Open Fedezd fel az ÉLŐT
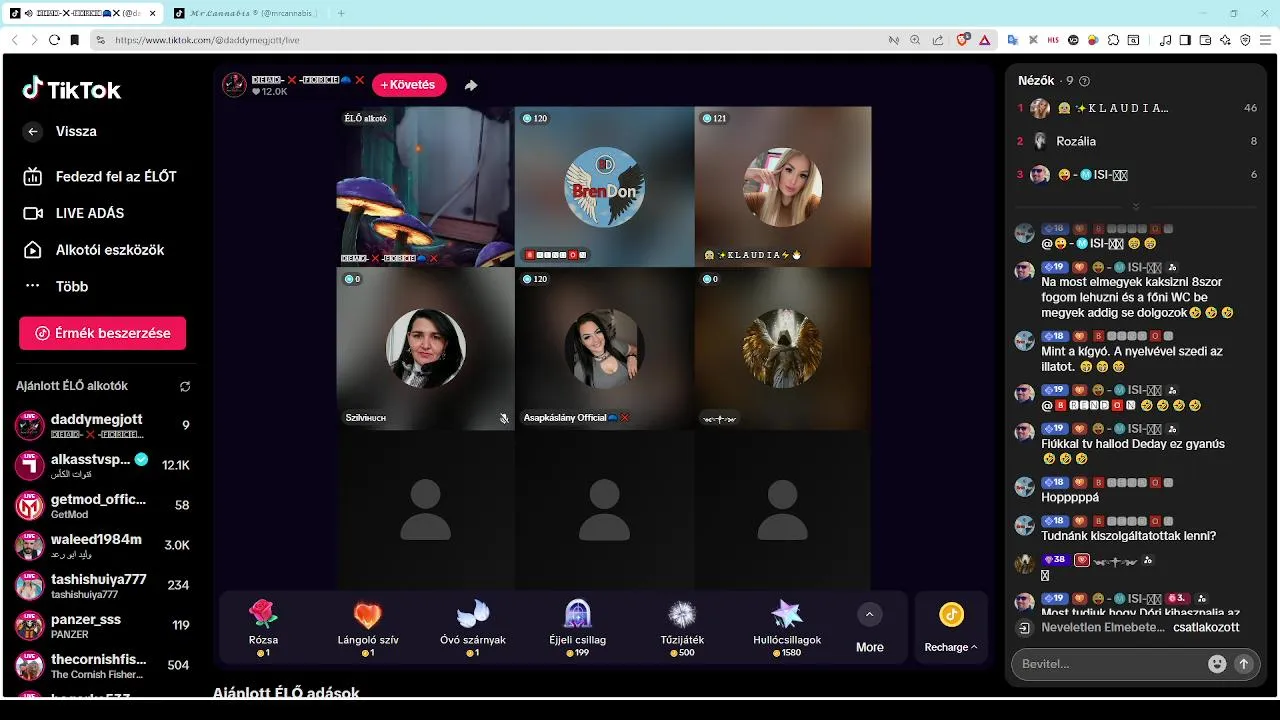The image size is (1280, 720). point(100,176)
